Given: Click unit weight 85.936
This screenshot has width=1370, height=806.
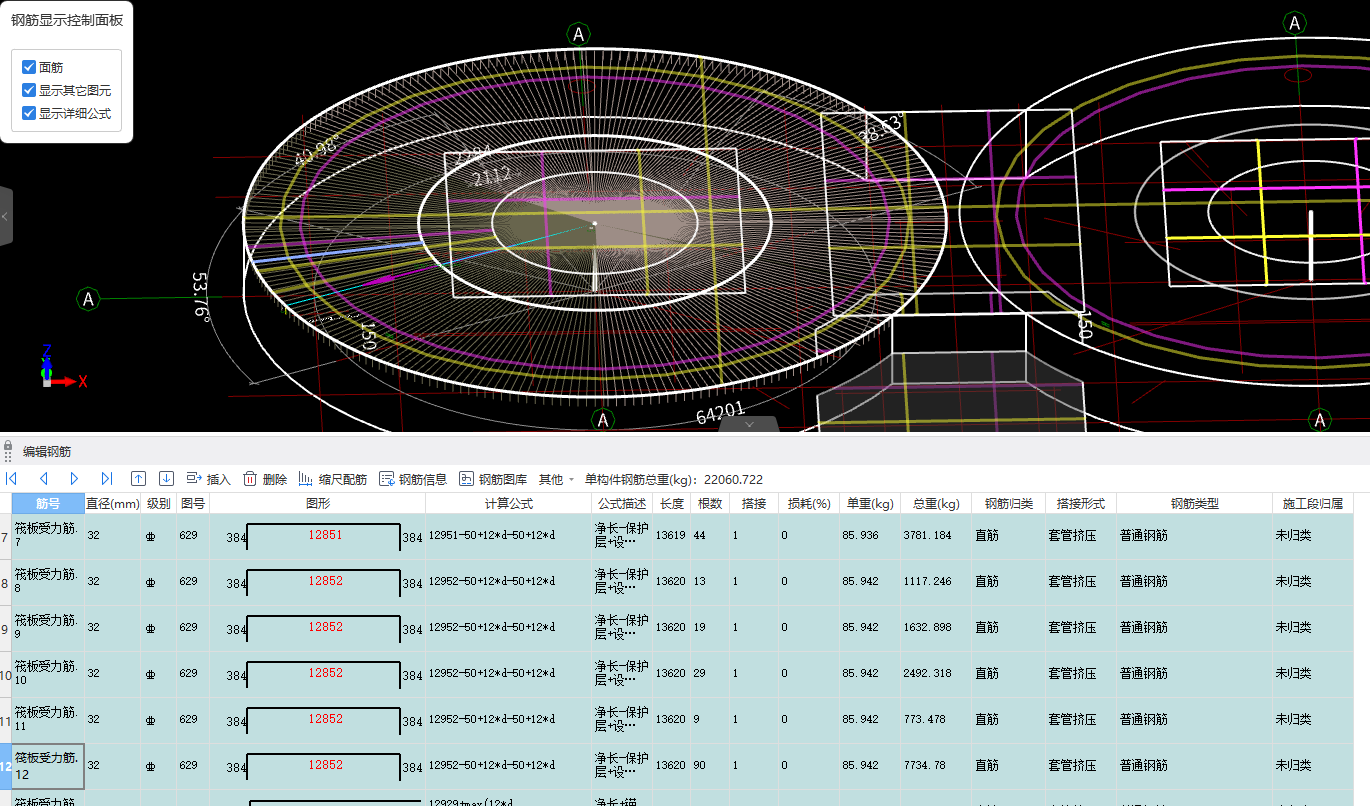Looking at the screenshot, I should pos(861,536).
